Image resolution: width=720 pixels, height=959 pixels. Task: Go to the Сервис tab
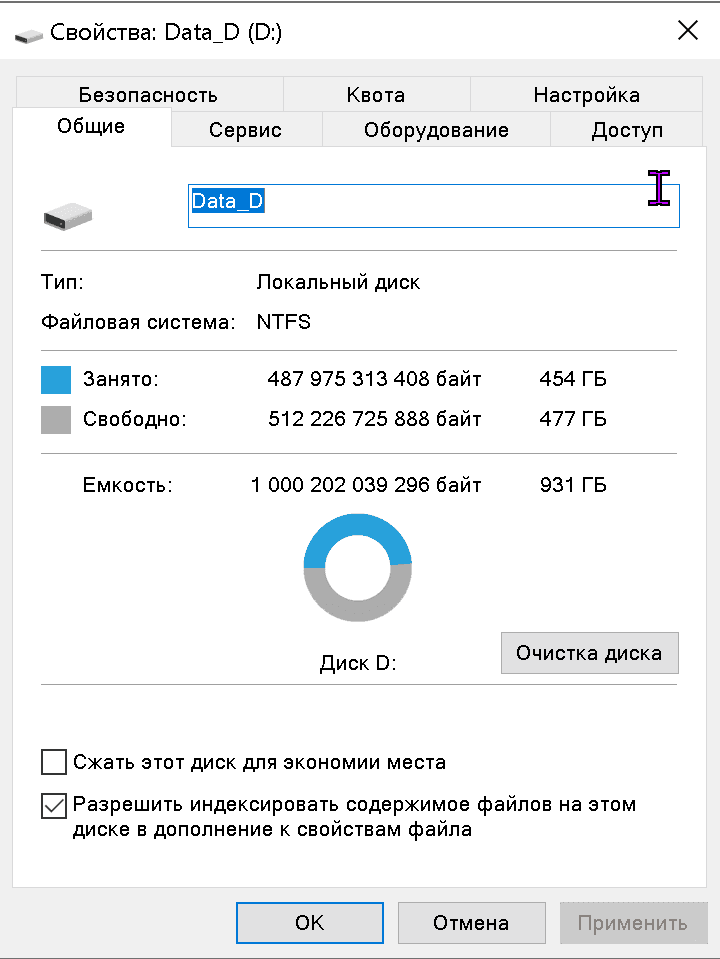tap(245, 130)
